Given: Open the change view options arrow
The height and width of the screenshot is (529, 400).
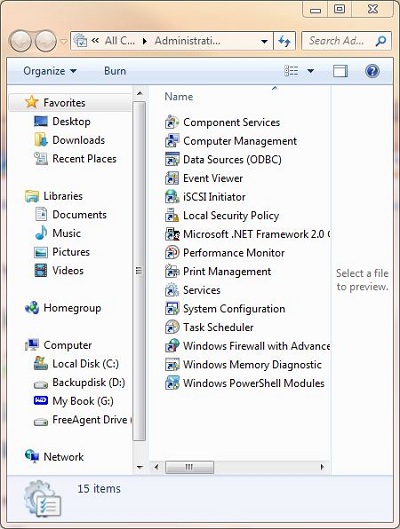Looking at the screenshot, I should pos(311,71).
